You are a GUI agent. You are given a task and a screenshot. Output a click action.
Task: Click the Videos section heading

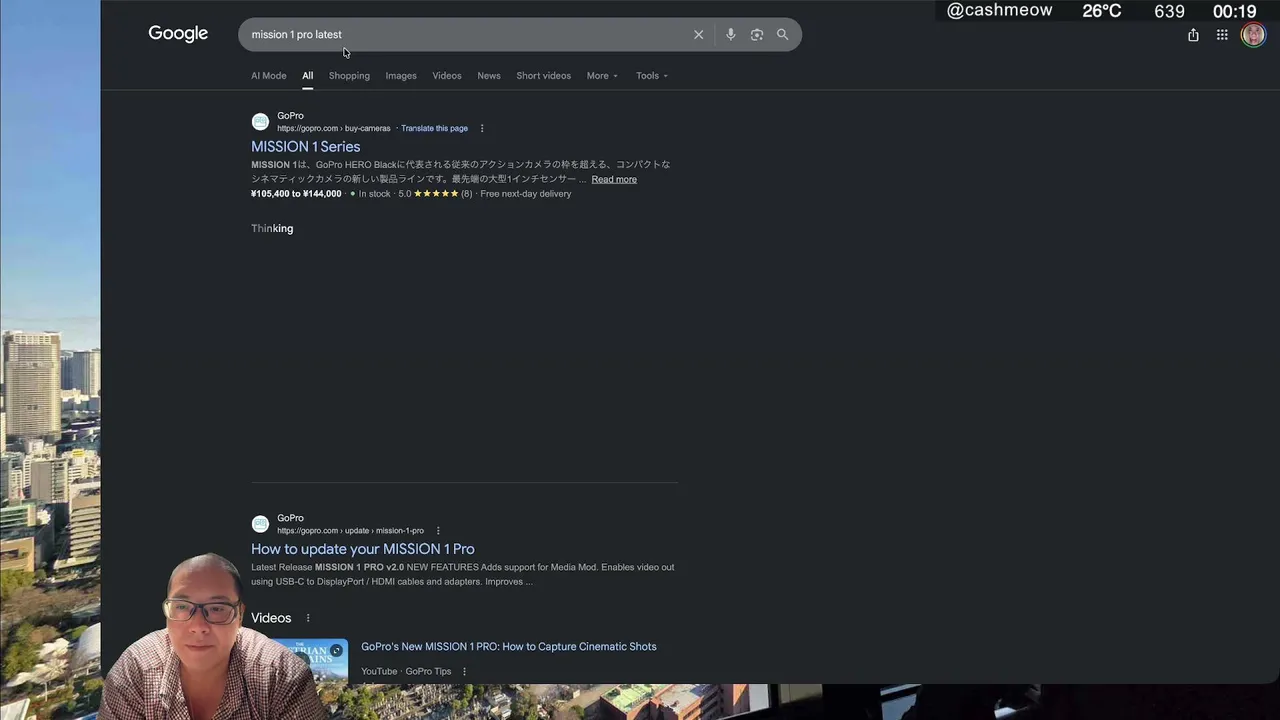(x=271, y=618)
